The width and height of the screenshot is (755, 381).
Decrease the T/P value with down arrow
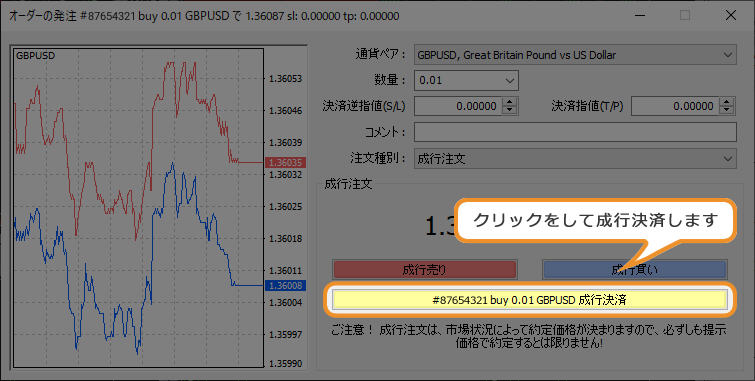[x=727, y=110]
